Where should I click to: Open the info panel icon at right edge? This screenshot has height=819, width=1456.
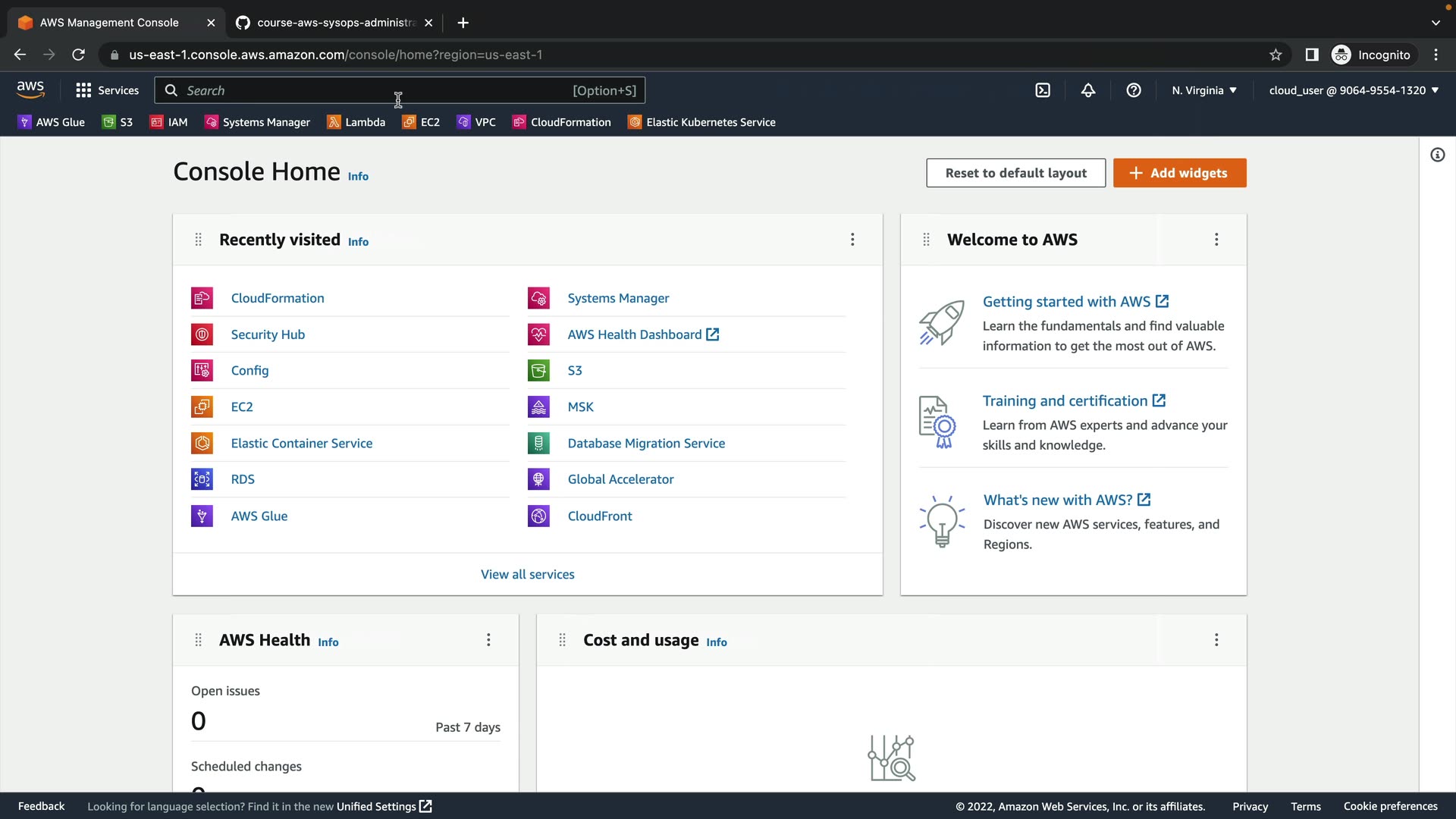pyautogui.click(x=1437, y=155)
